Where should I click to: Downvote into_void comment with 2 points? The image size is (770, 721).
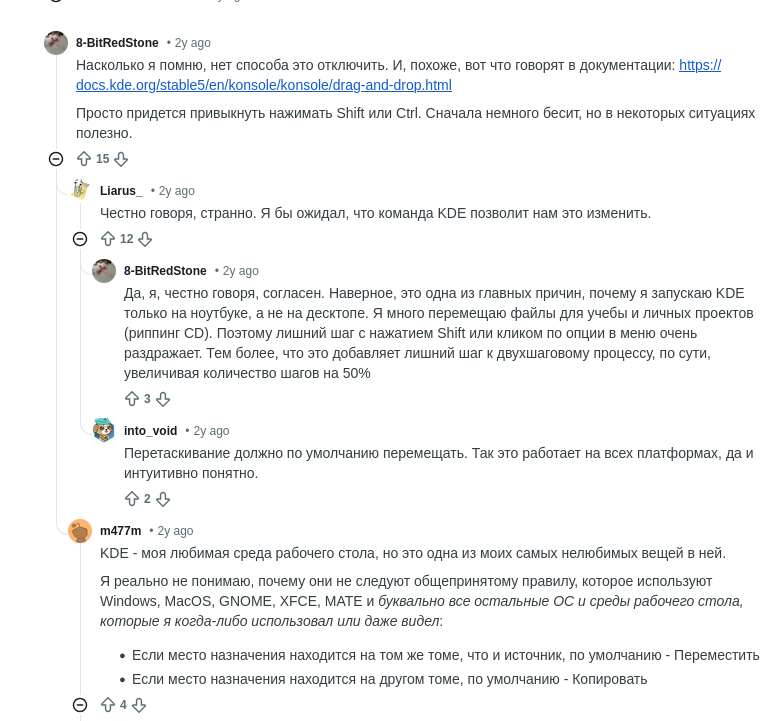[163, 499]
